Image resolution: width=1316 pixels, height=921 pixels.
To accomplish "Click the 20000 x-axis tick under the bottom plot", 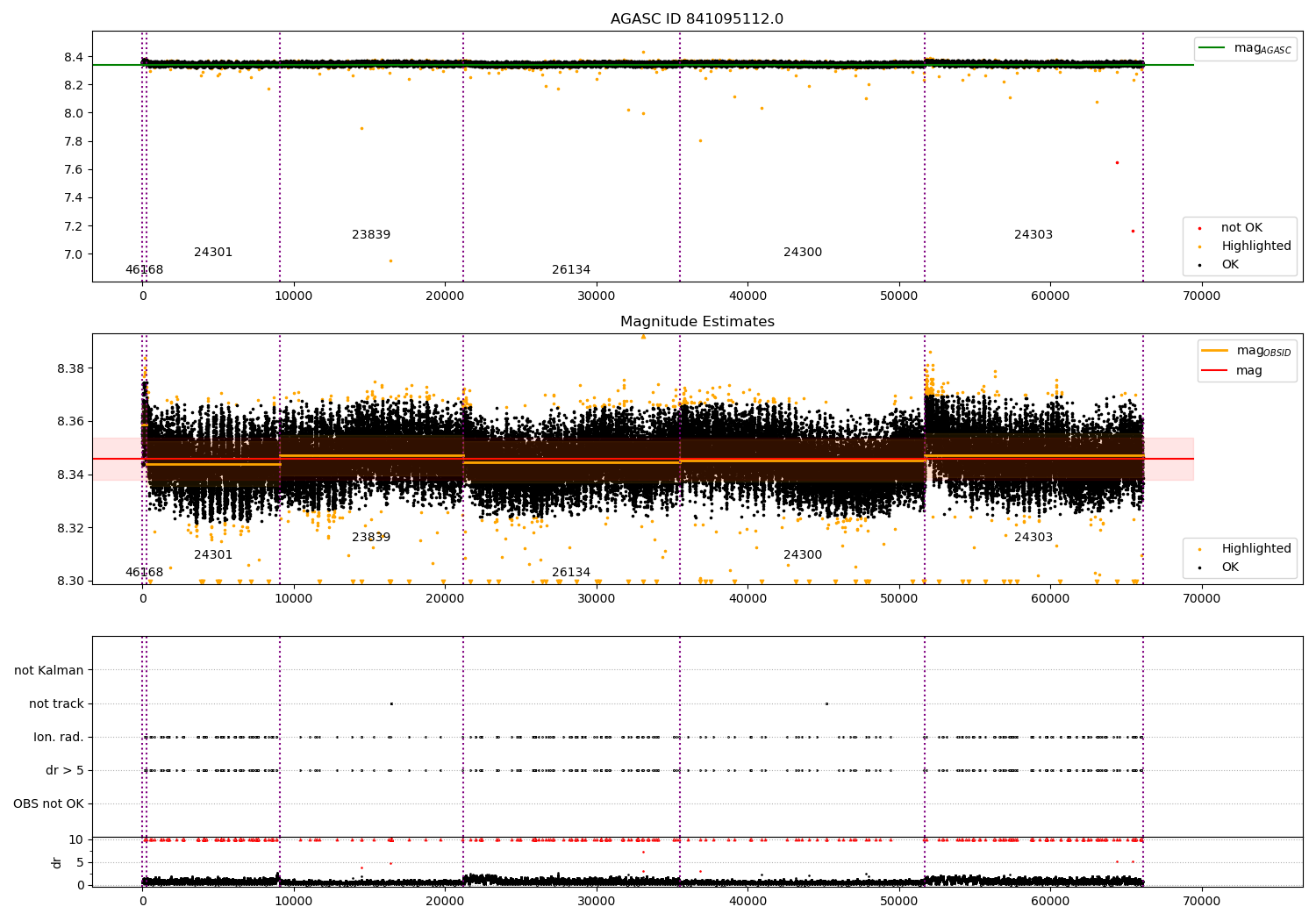I will tap(445, 902).
